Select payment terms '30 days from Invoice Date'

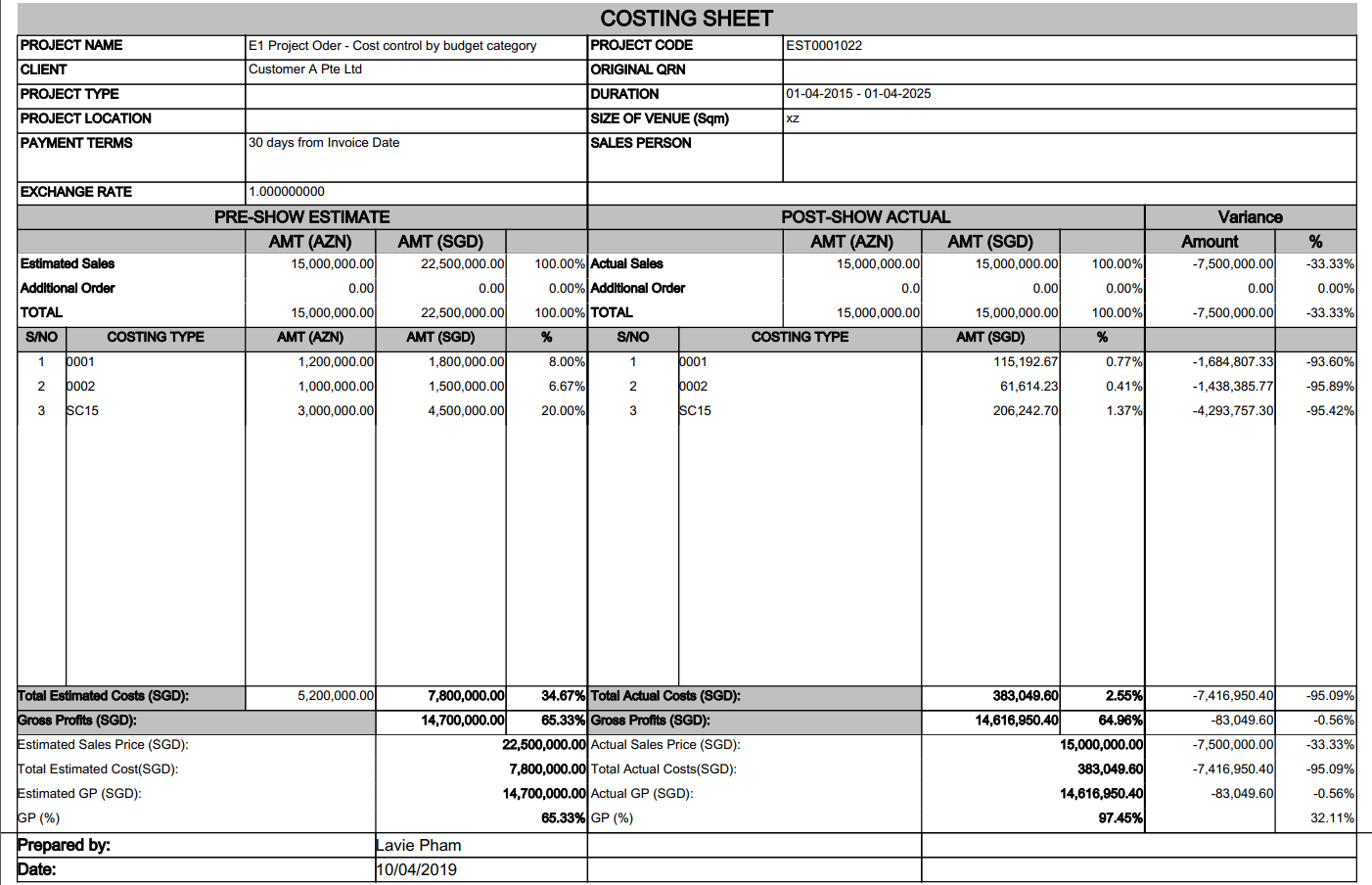pyautogui.click(x=324, y=143)
